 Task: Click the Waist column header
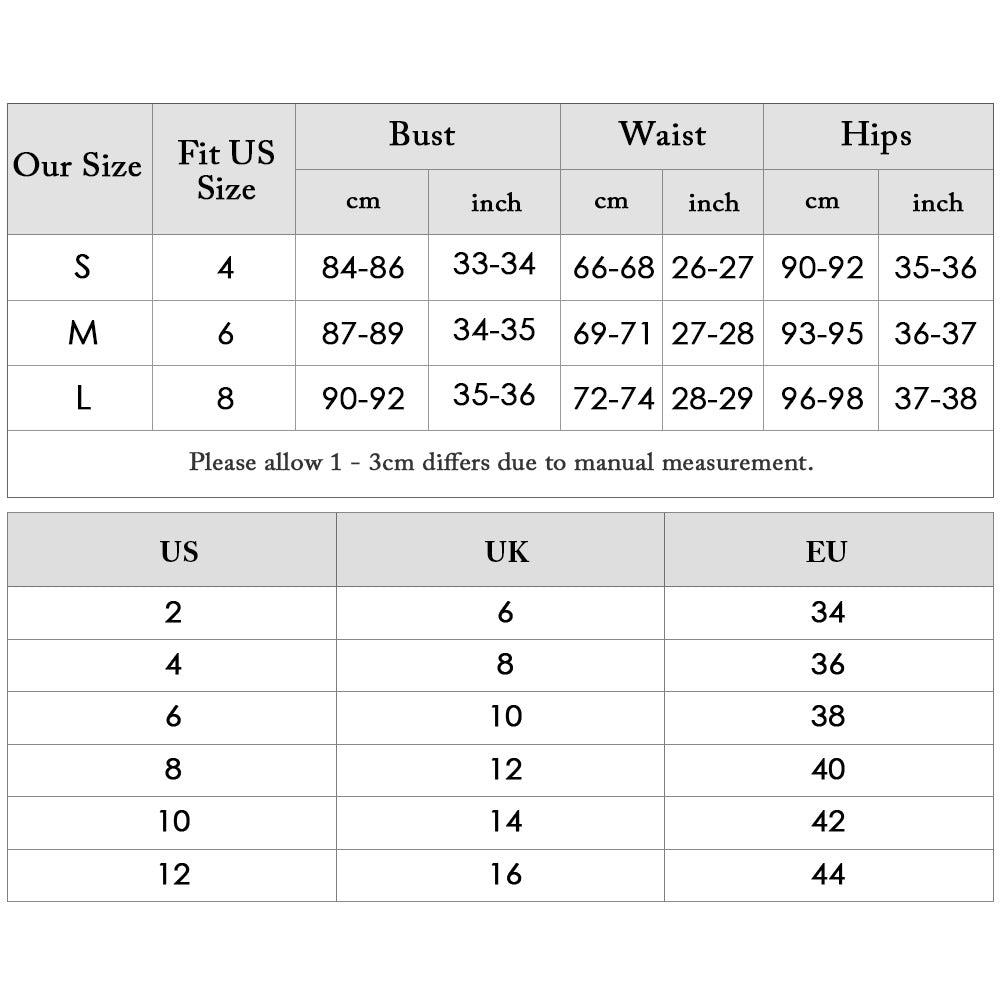(x=661, y=135)
